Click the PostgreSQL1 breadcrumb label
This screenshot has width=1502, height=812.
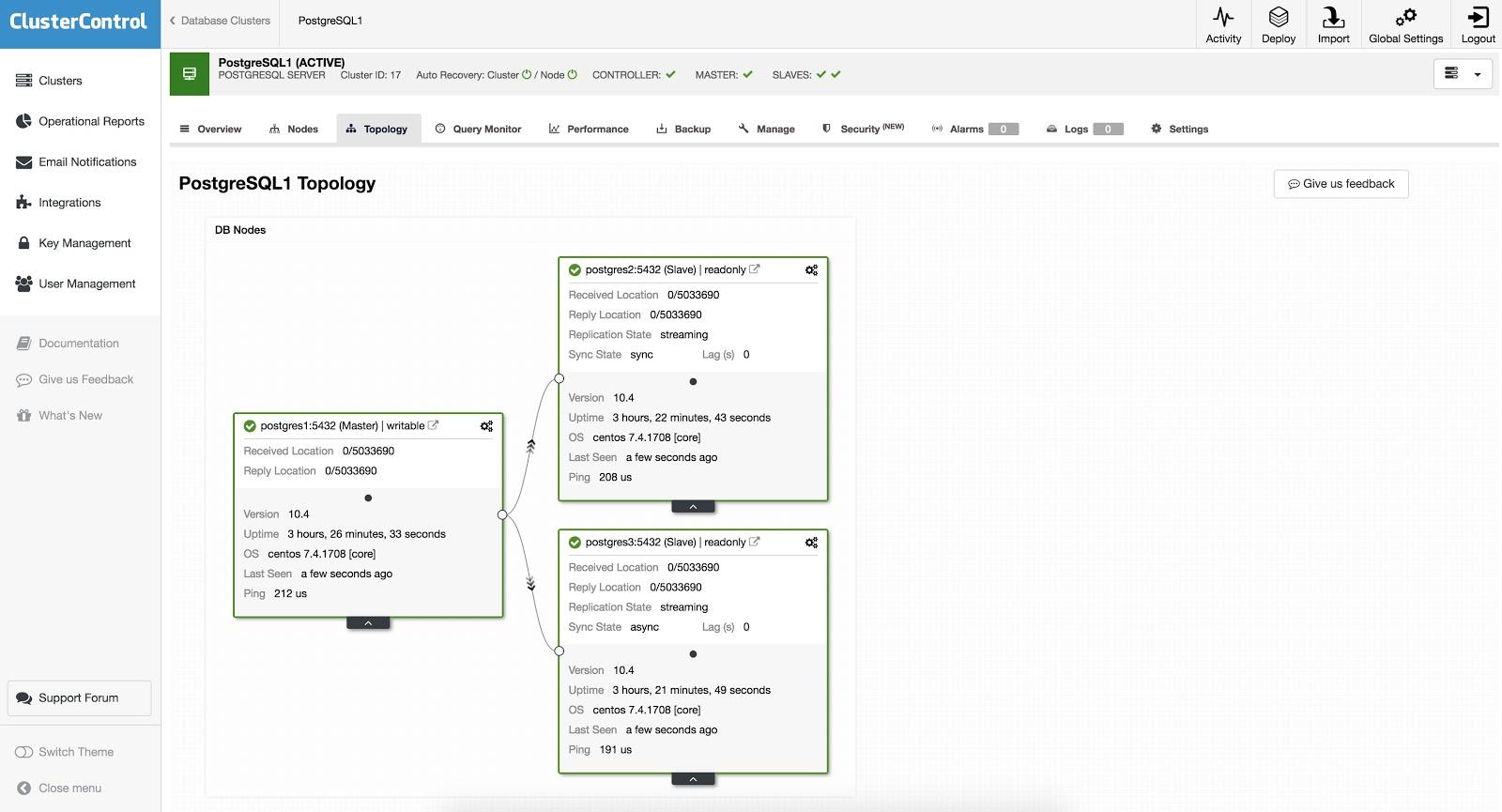330,21
